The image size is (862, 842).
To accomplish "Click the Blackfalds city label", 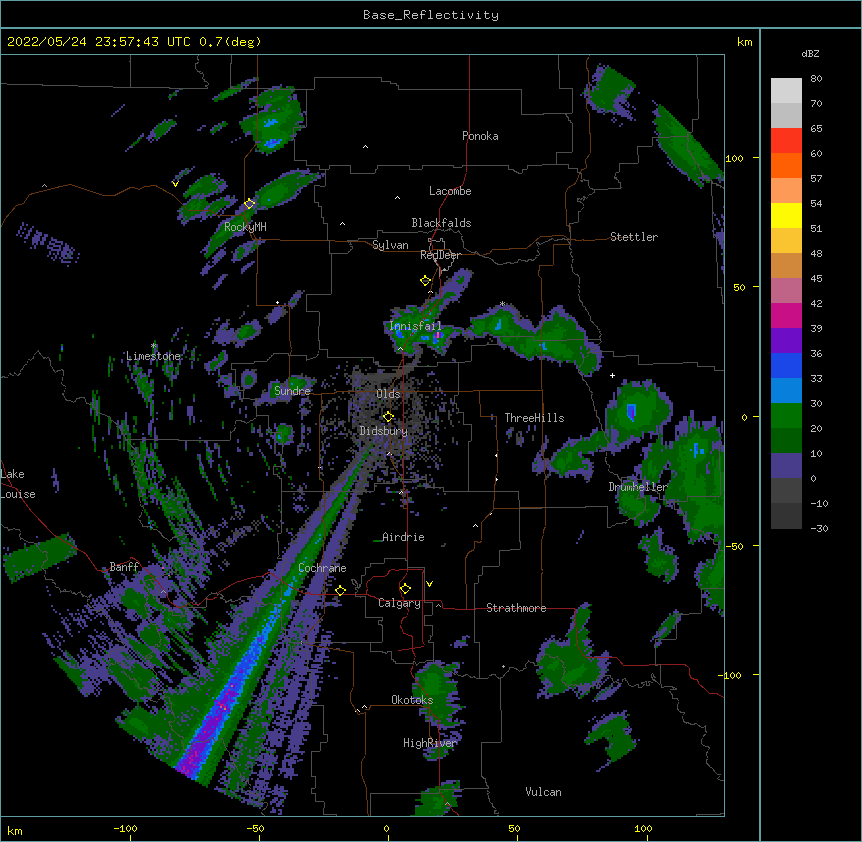I will [441, 223].
